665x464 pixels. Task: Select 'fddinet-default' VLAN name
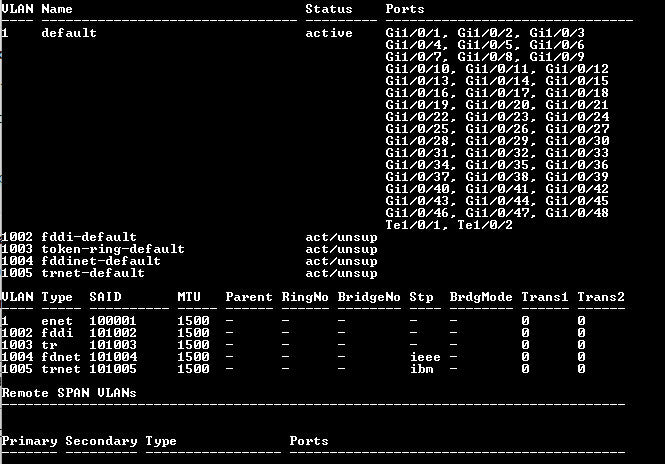point(101,260)
